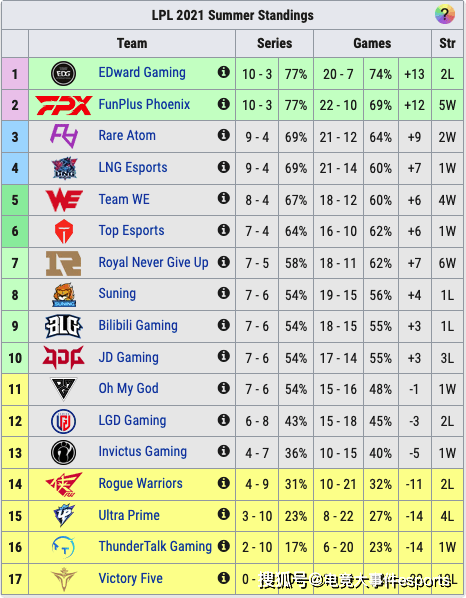Viewport: 466px width, 598px height.
Task: Show info for ThunderTalk Gaming
Action: pyautogui.click(x=223, y=546)
